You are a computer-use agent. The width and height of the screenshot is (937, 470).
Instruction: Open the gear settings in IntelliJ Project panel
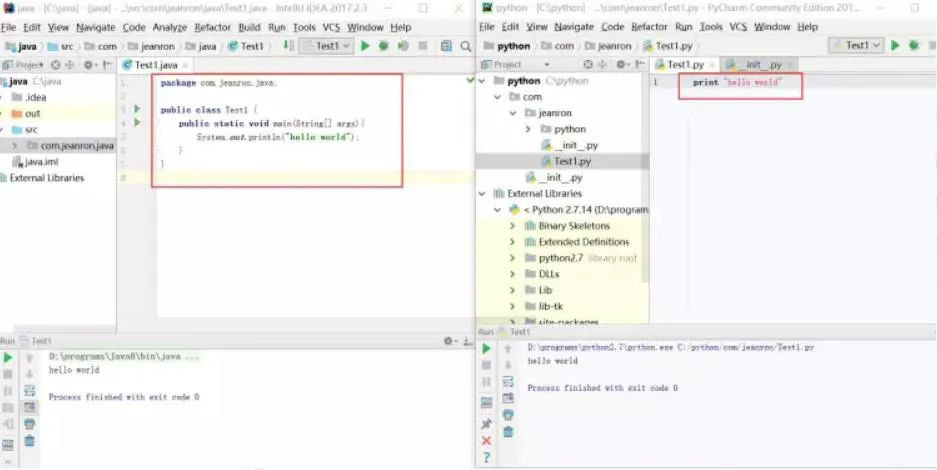coord(89,65)
